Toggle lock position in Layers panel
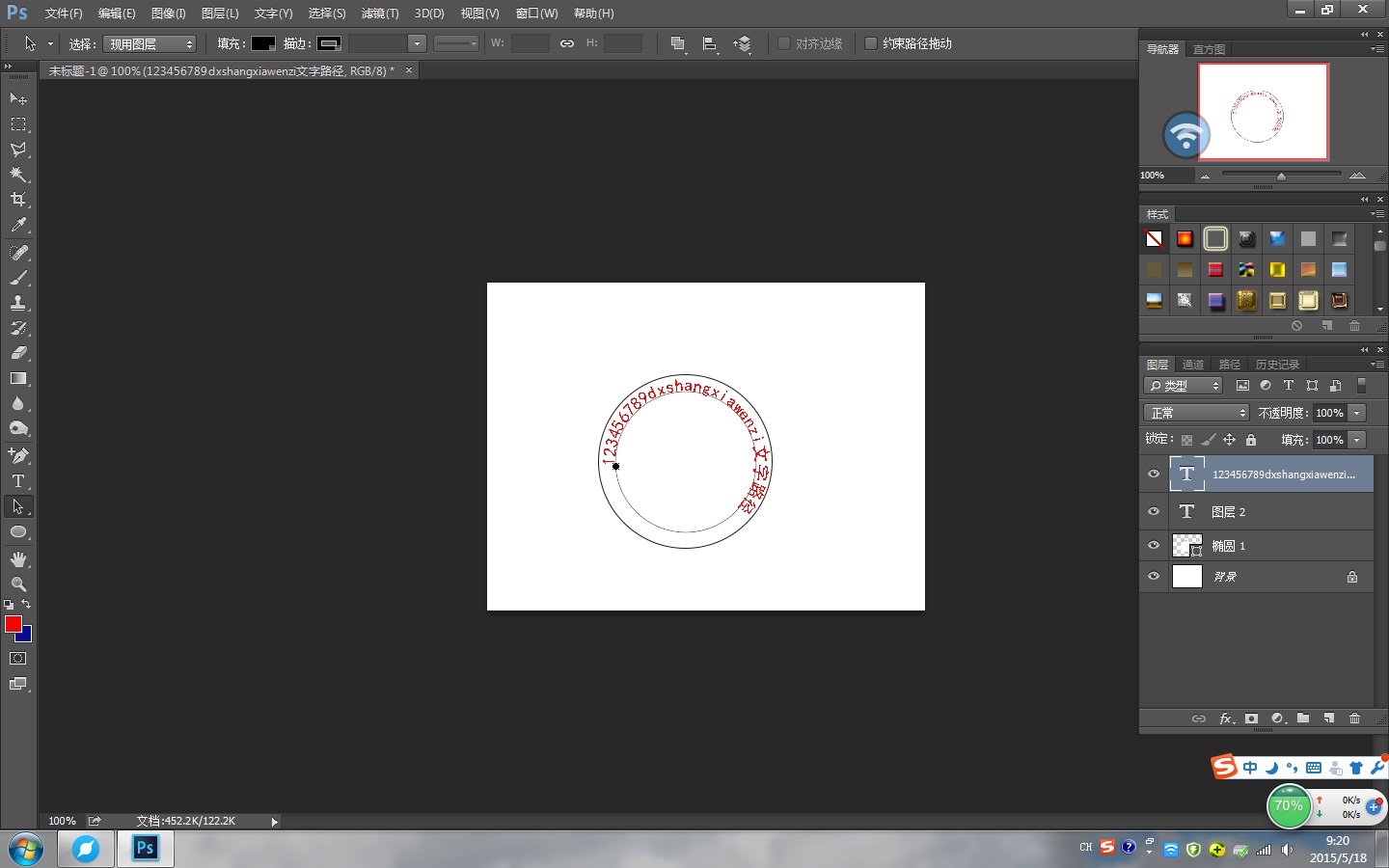The height and width of the screenshot is (868, 1389). tap(1229, 440)
